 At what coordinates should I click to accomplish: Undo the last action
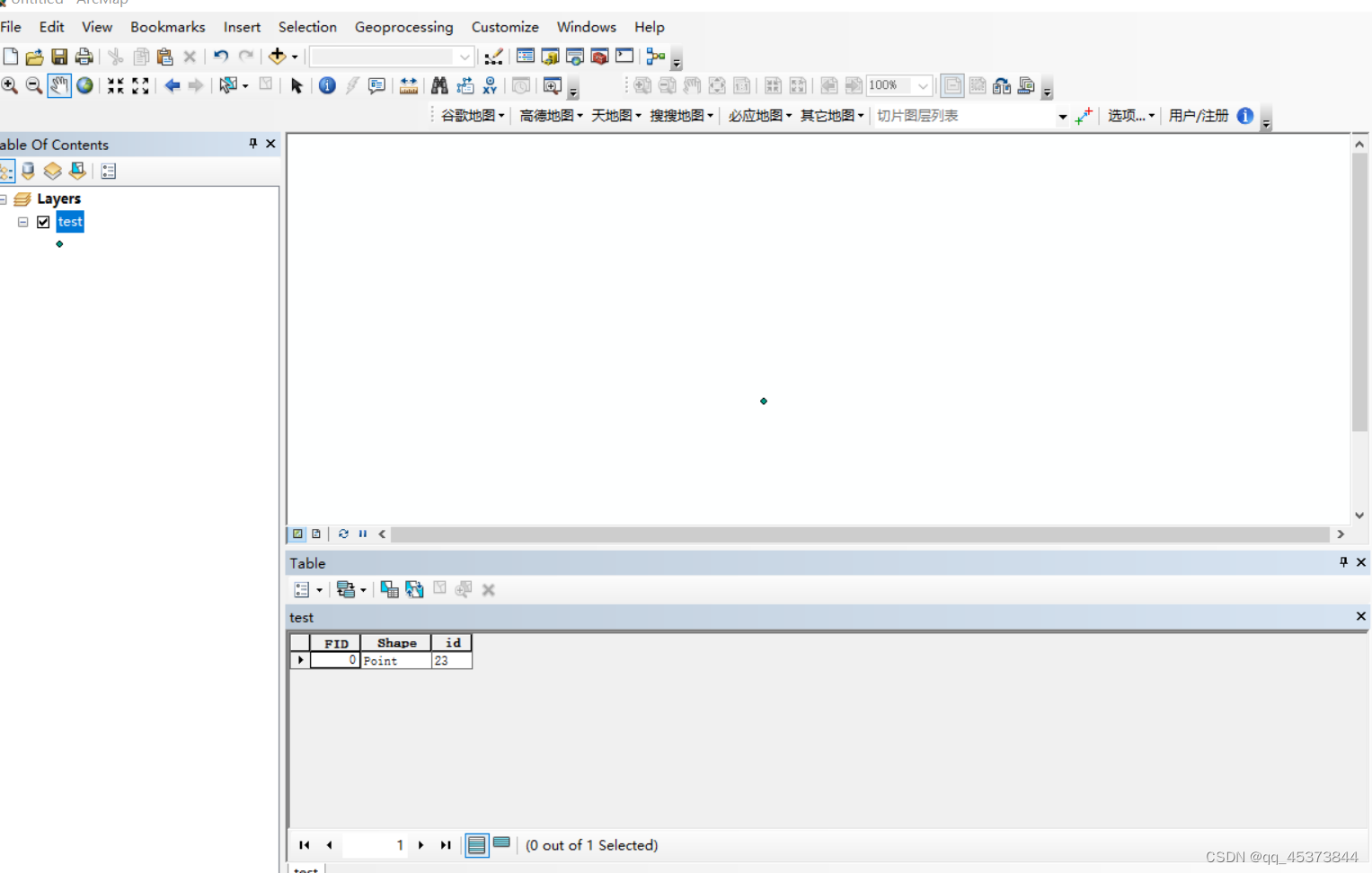tap(220, 57)
